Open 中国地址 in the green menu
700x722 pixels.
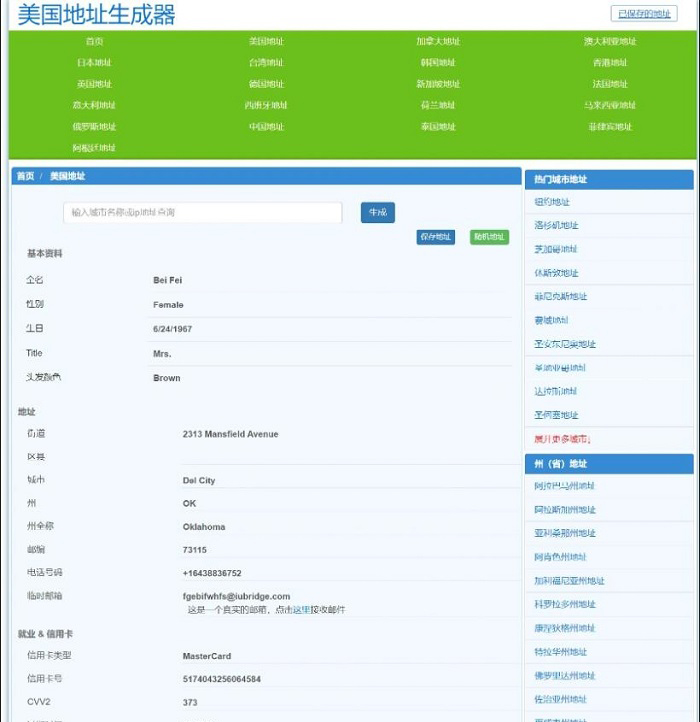pos(266,127)
